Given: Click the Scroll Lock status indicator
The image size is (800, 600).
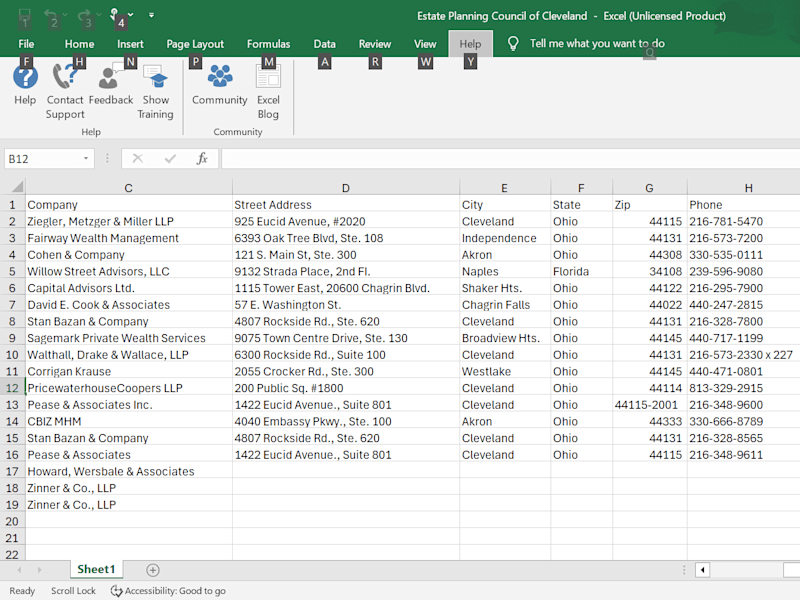Looking at the screenshot, I should click(x=73, y=591).
